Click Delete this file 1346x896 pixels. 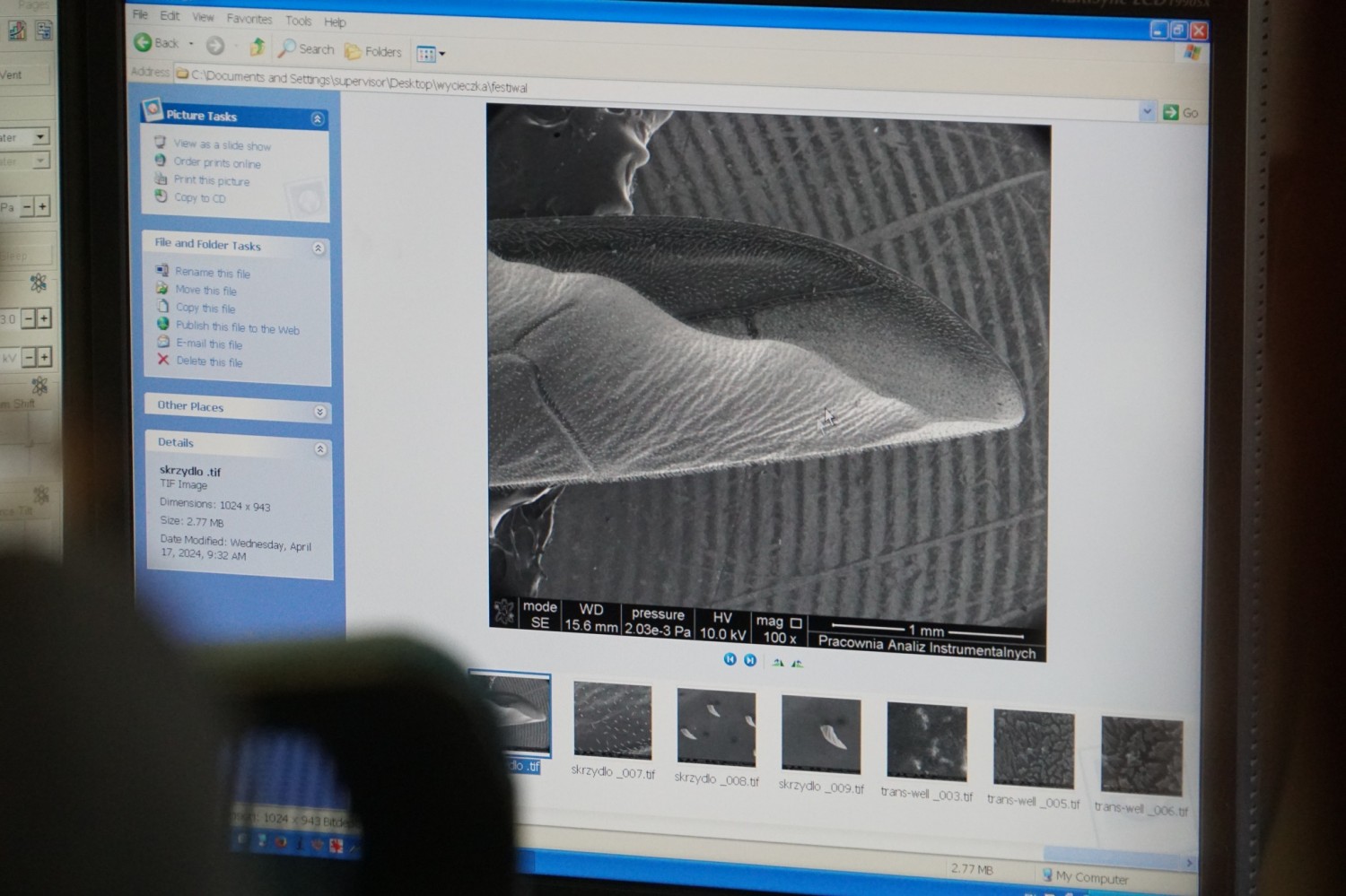click(209, 362)
